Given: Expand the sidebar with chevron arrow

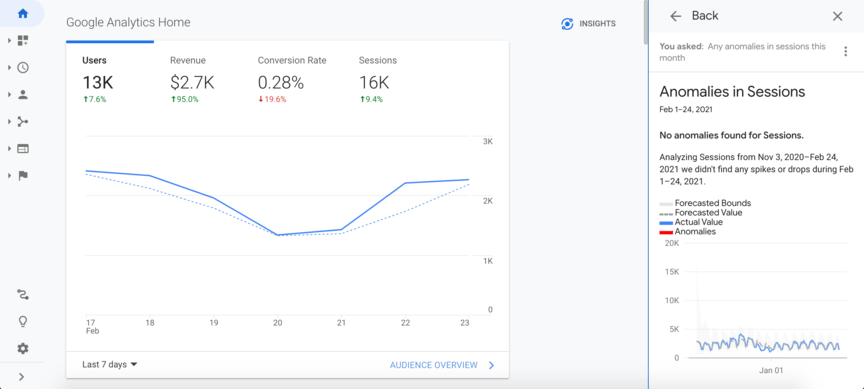Looking at the screenshot, I should coord(21,377).
